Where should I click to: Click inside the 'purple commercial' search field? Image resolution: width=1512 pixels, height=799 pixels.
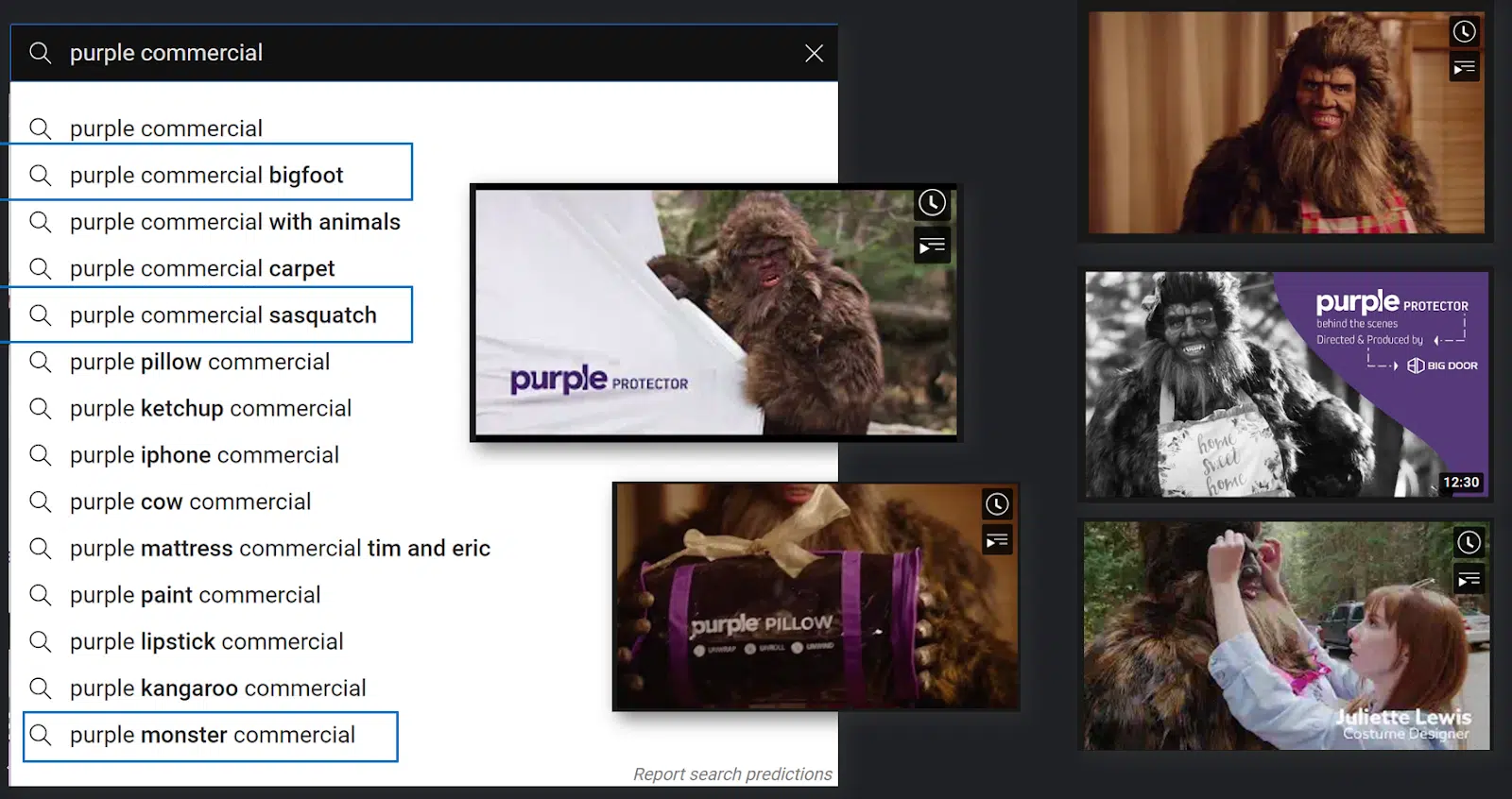[425, 53]
